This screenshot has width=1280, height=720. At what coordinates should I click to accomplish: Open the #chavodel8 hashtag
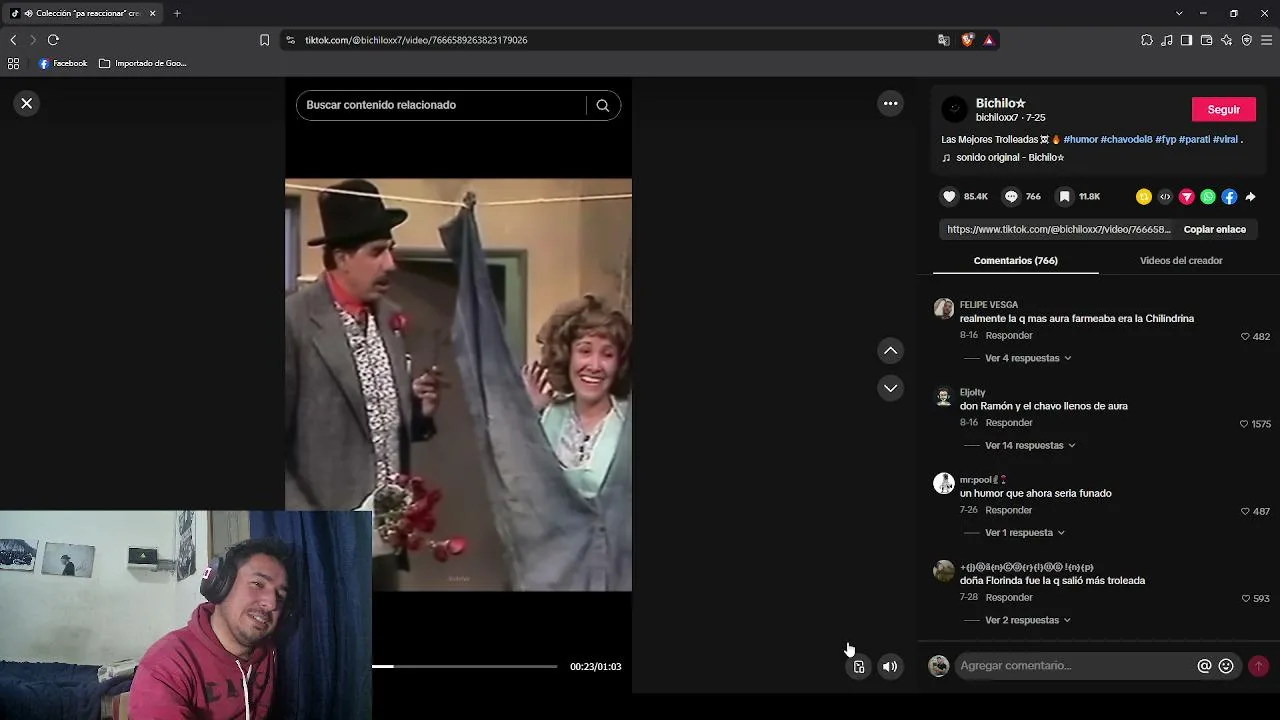point(1127,139)
